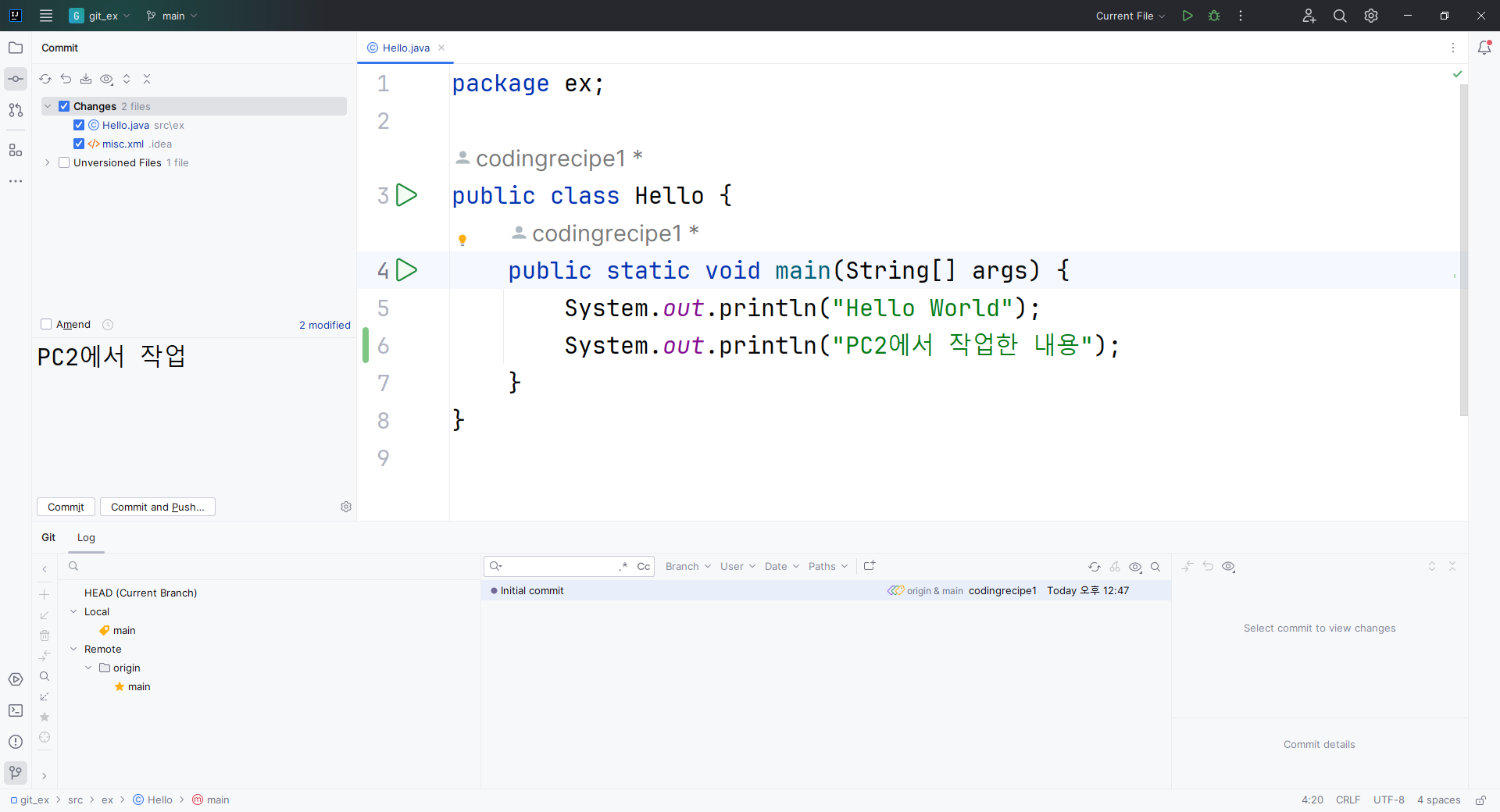The width and height of the screenshot is (1500, 812).
Task: Debug the current file with bug icon
Action: click(1214, 16)
